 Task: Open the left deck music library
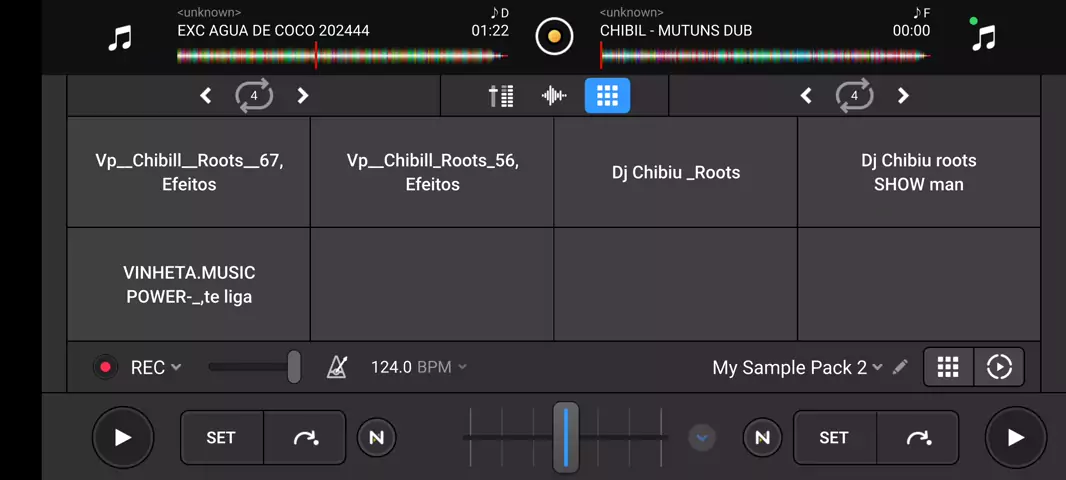pos(120,38)
